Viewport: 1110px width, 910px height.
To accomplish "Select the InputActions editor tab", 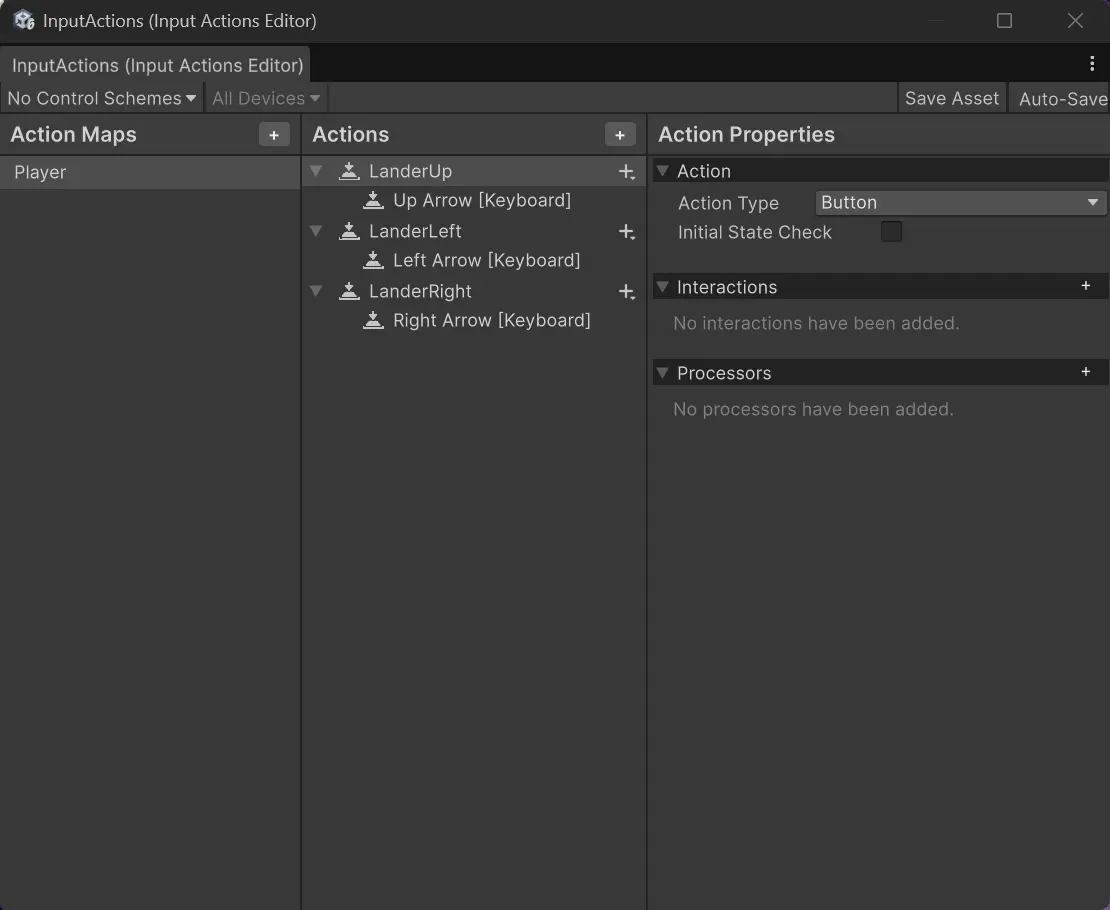I will (x=157, y=65).
